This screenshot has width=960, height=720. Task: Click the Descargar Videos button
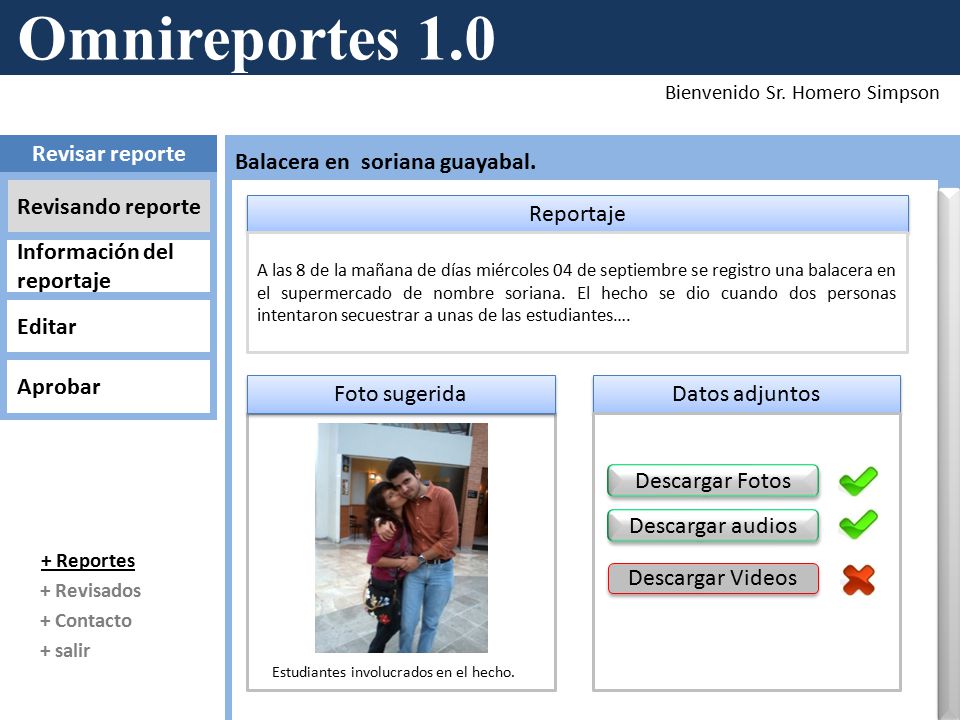point(713,578)
